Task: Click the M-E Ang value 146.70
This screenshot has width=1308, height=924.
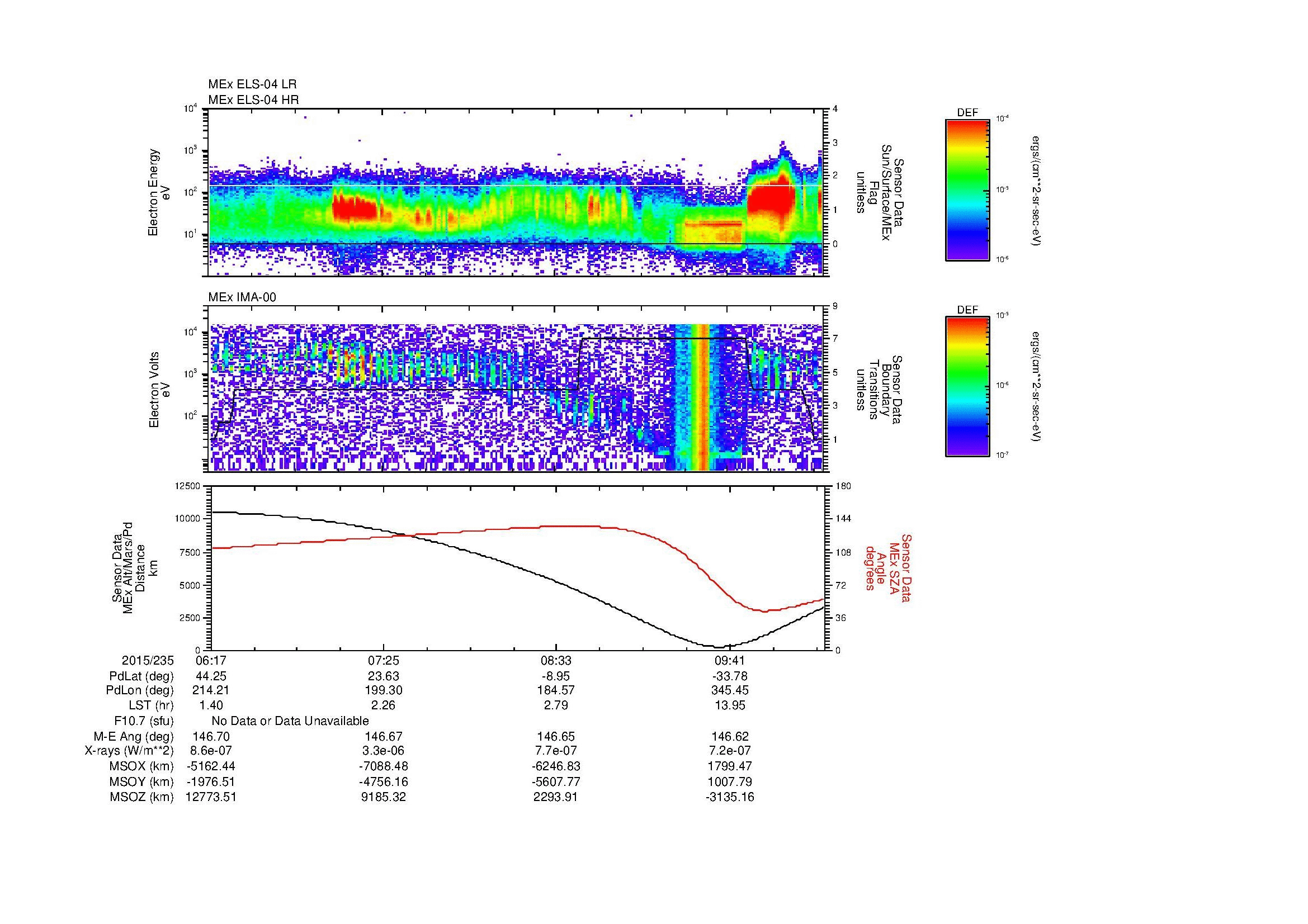Action: (x=211, y=737)
